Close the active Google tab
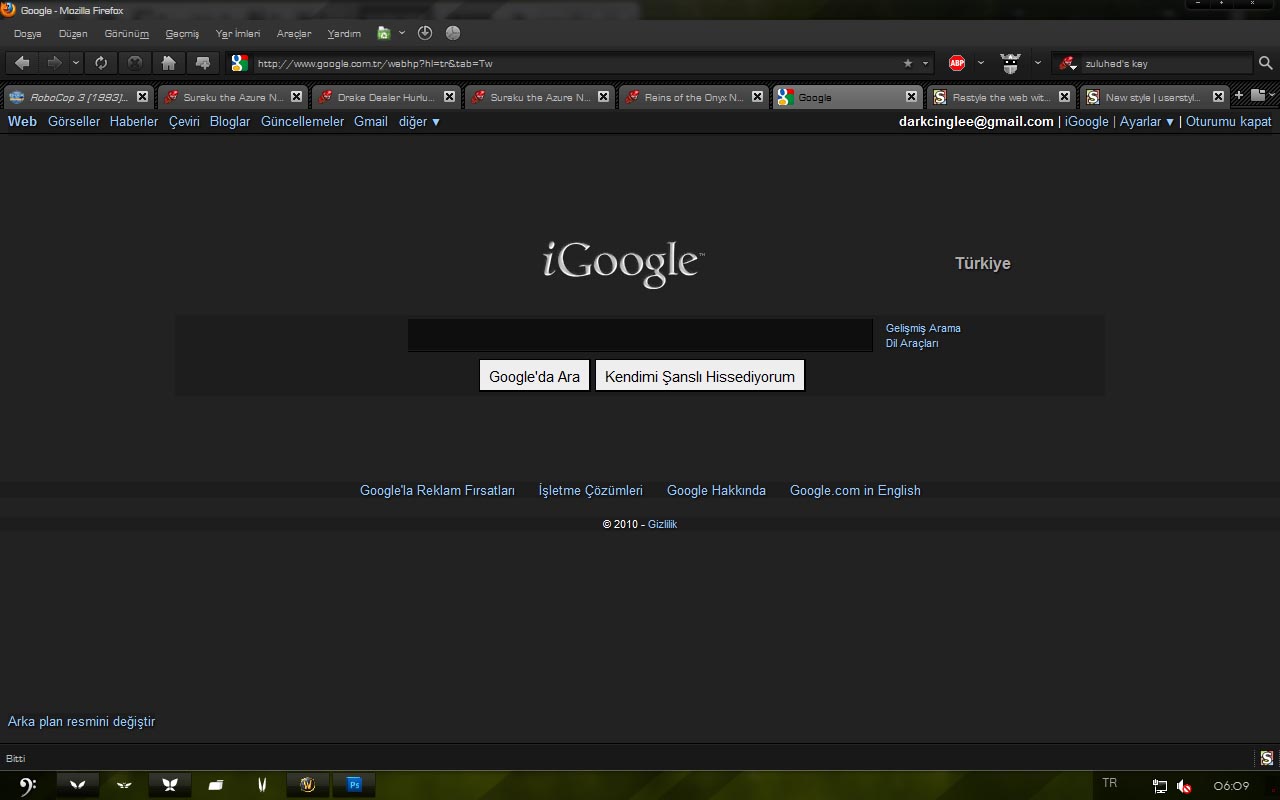Image resolution: width=1280 pixels, height=800 pixels. point(911,97)
